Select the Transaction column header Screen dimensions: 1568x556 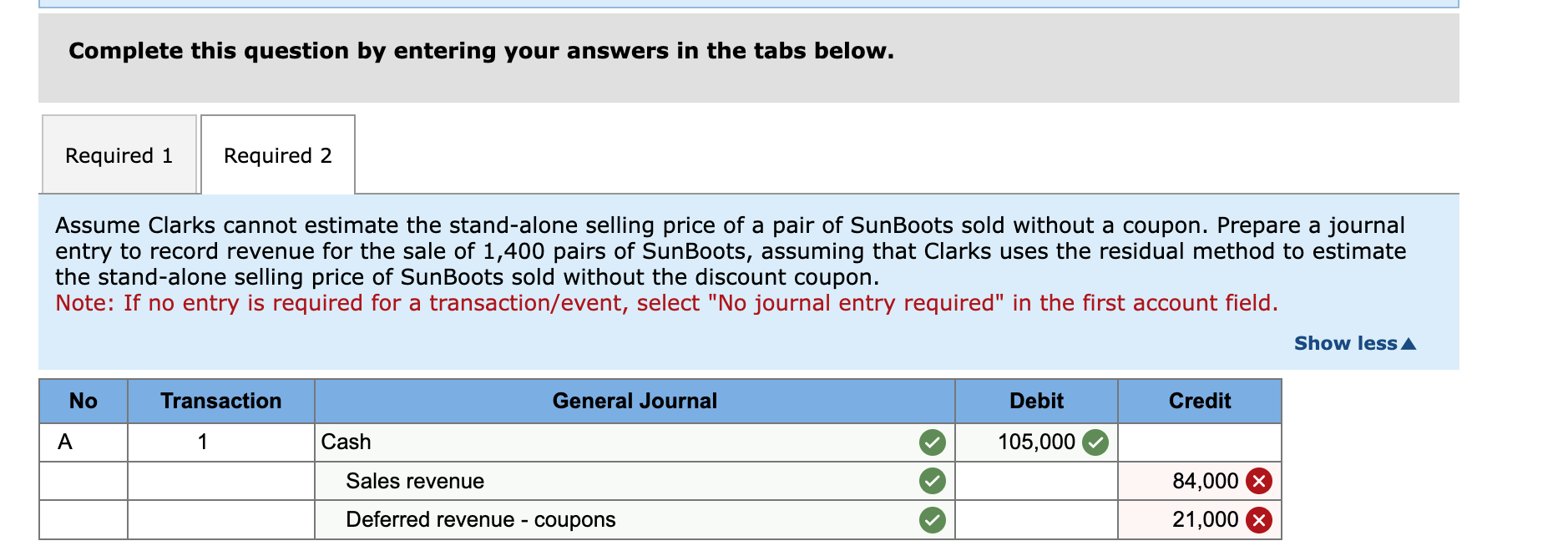(220, 401)
